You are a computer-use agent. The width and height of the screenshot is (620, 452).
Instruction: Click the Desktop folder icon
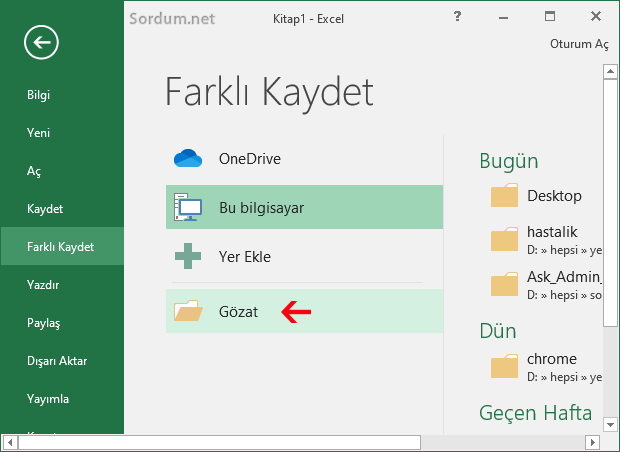tap(504, 195)
